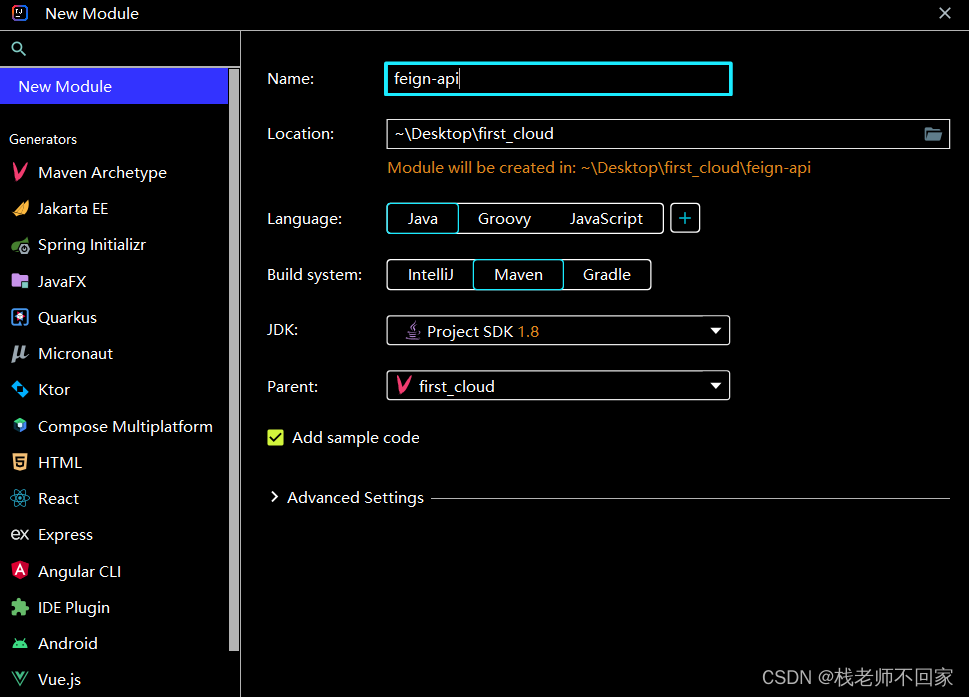Click the Ktor icon
The image size is (969, 697).
[x=20, y=389]
